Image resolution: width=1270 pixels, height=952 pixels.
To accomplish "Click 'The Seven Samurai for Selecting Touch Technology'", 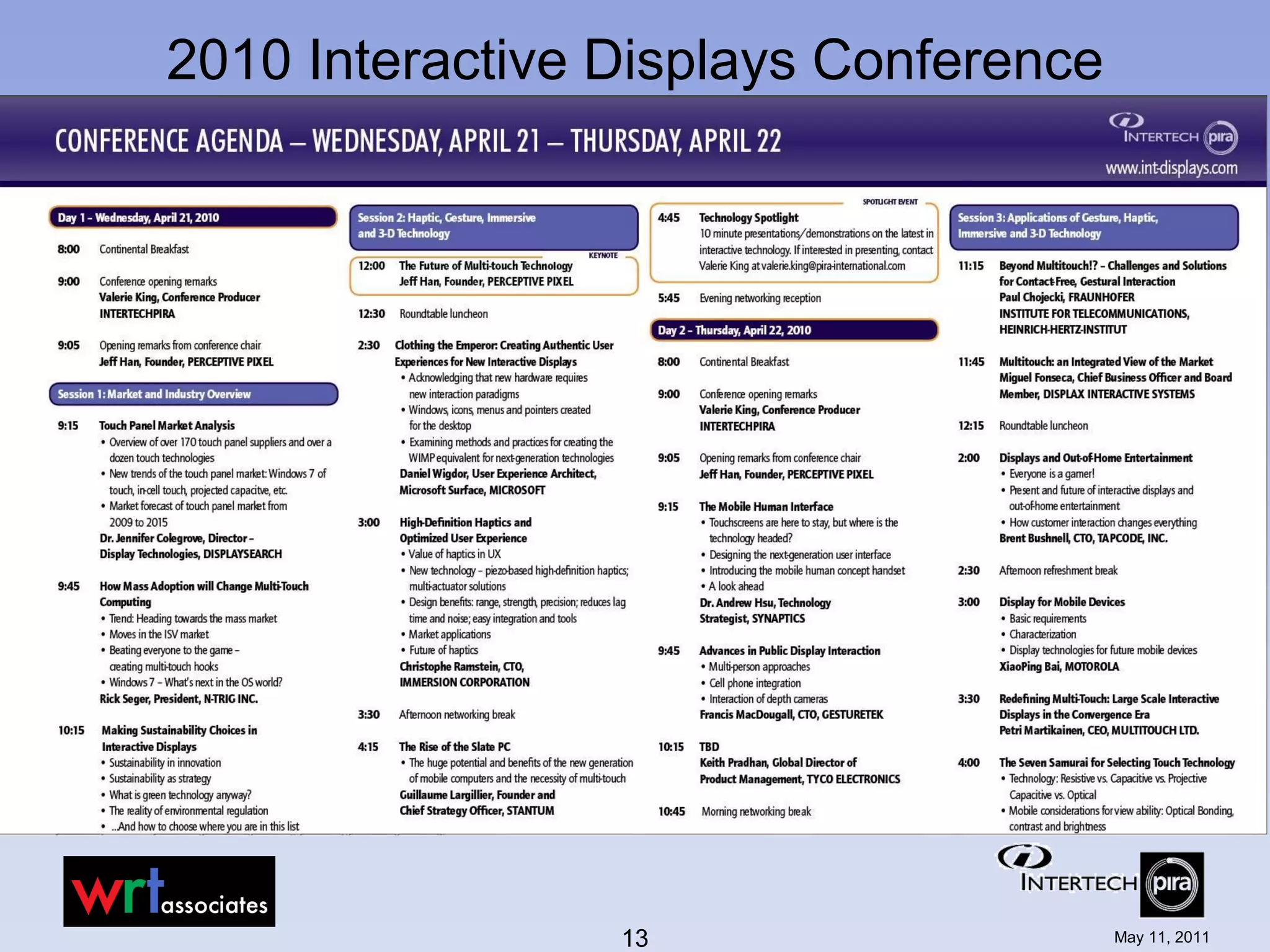I will coord(1117,763).
